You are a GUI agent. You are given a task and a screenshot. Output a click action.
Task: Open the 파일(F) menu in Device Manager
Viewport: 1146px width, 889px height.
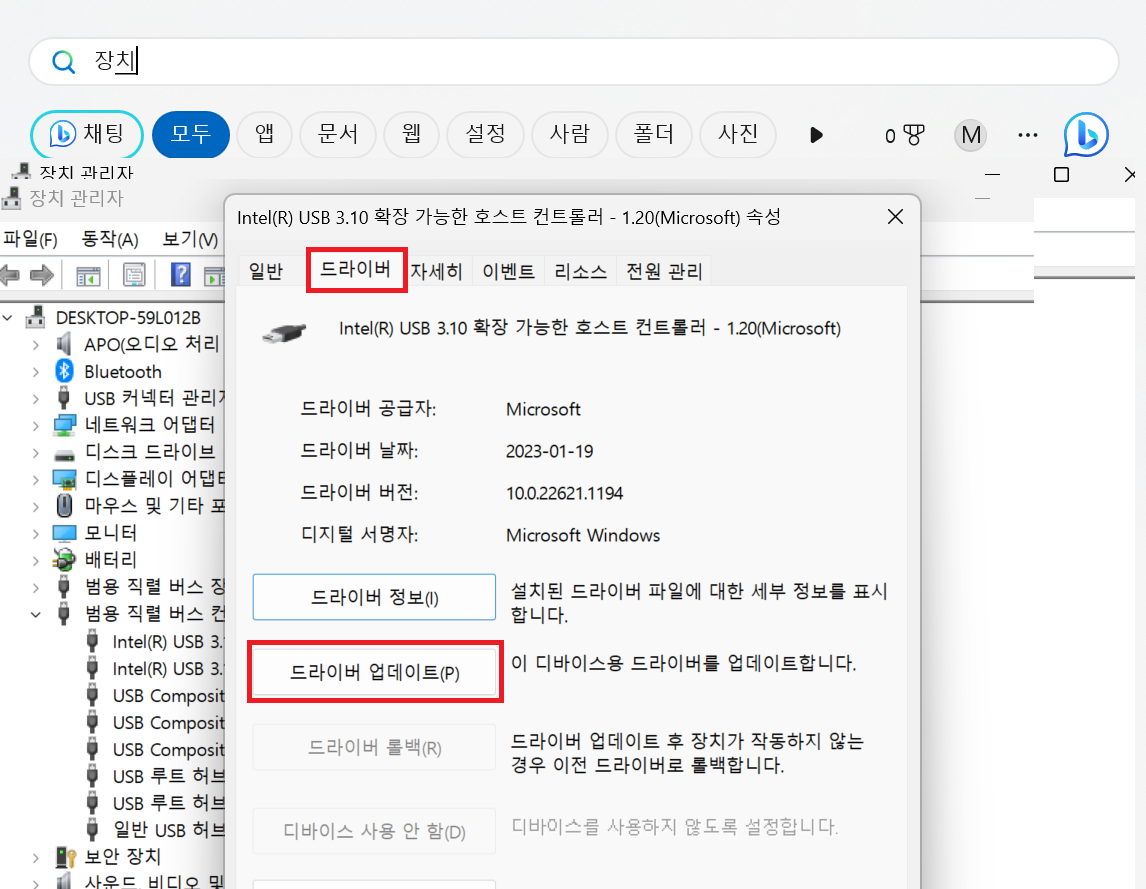click(31, 239)
